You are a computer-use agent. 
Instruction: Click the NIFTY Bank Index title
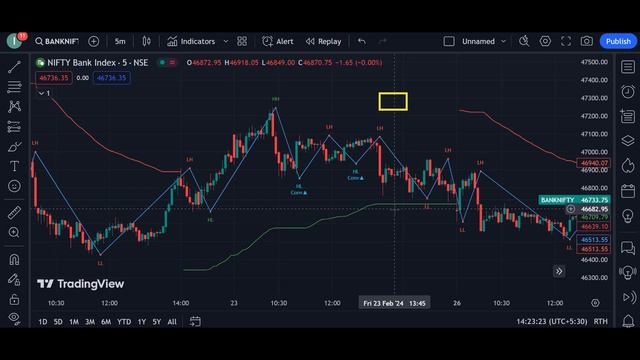98,63
